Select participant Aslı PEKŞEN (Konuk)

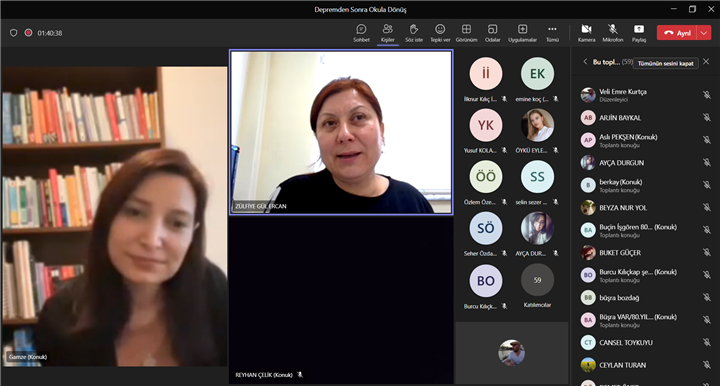(646, 140)
